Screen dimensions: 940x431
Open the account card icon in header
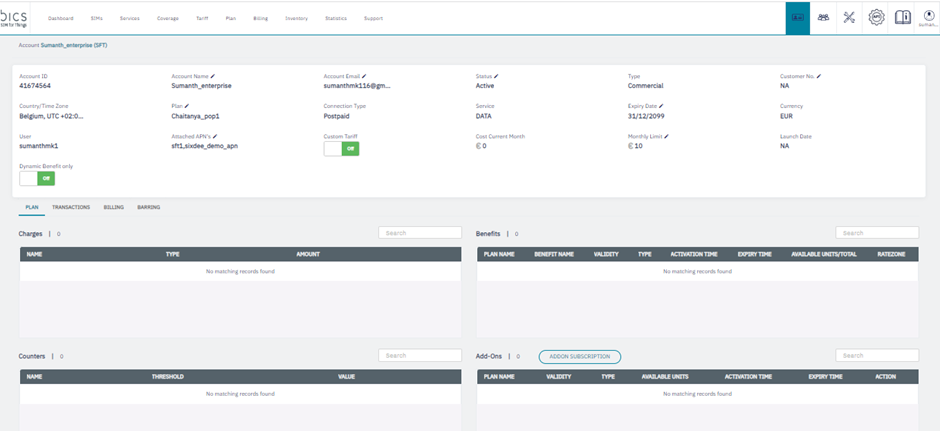coord(798,18)
